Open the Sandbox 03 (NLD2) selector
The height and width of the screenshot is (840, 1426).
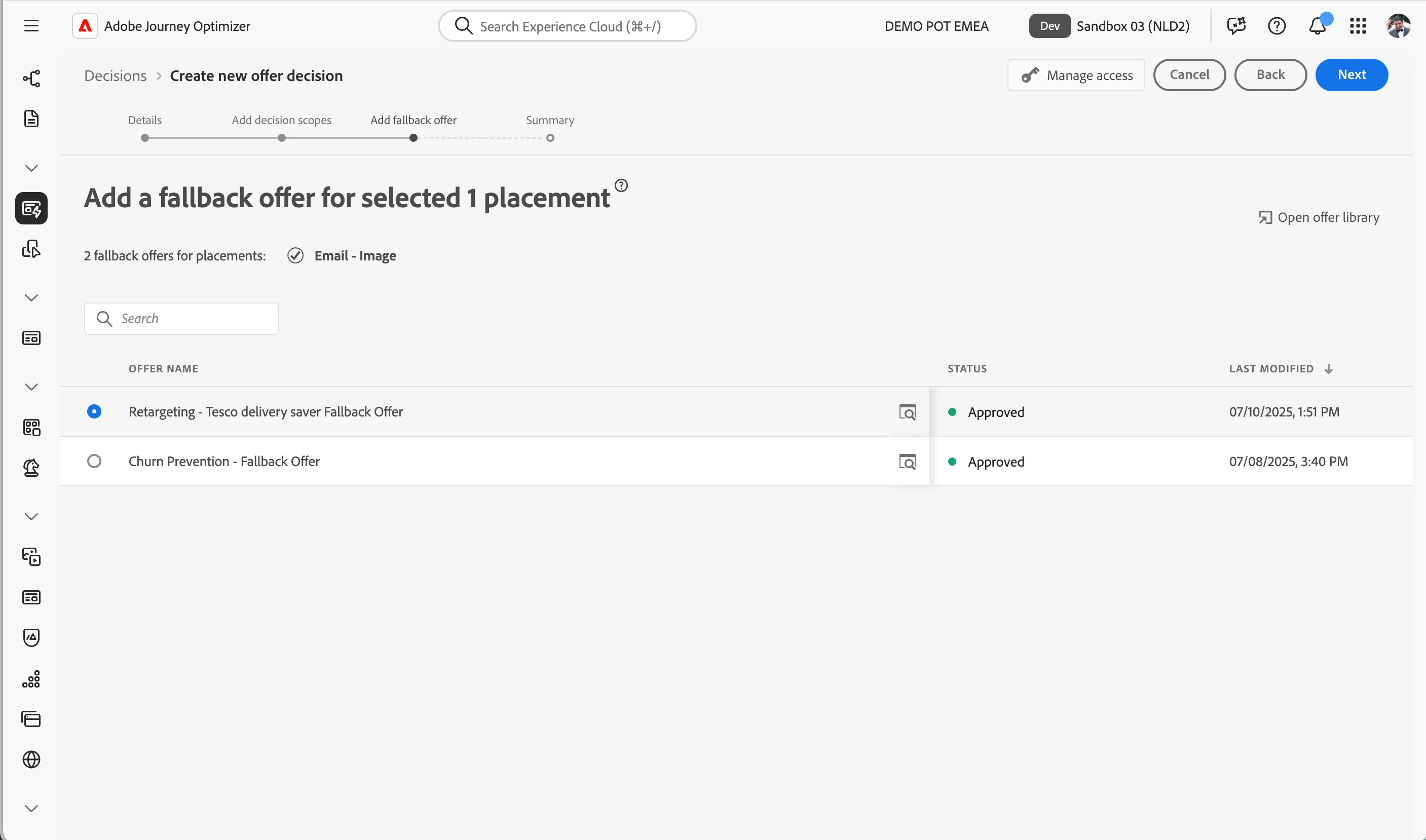[x=1110, y=26]
